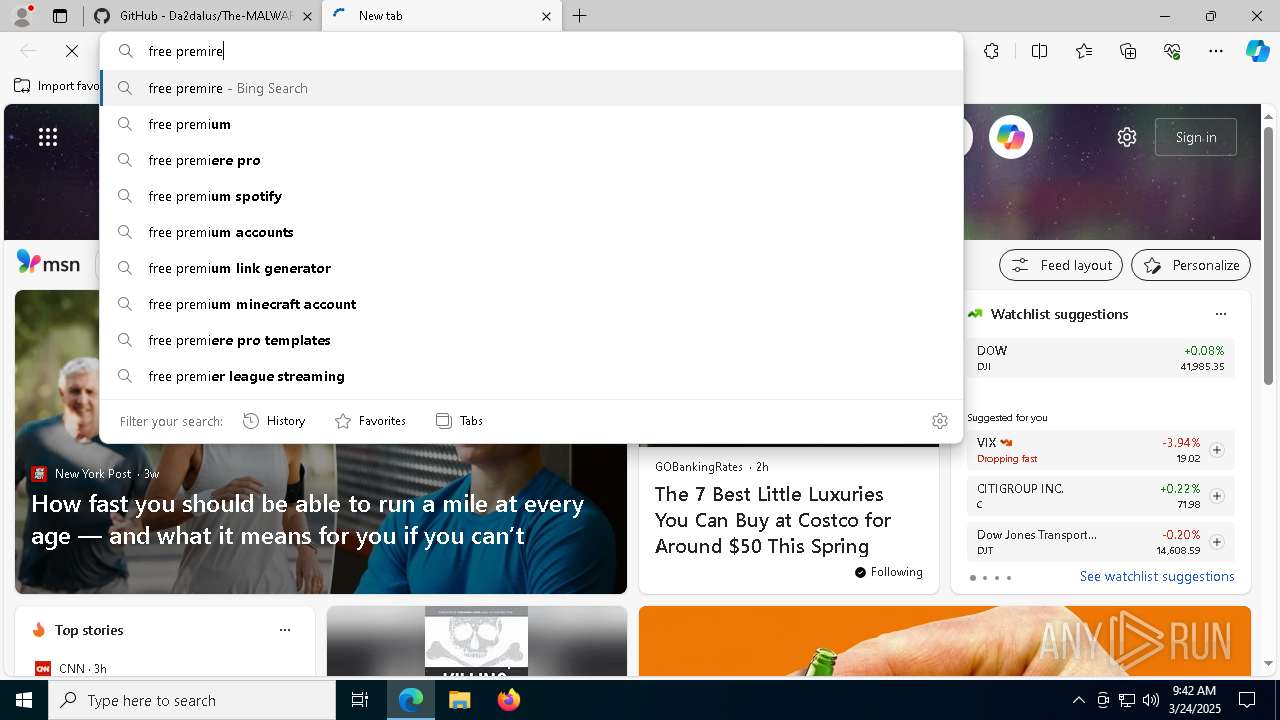Open the Collections icon

[x=1128, y=51]
